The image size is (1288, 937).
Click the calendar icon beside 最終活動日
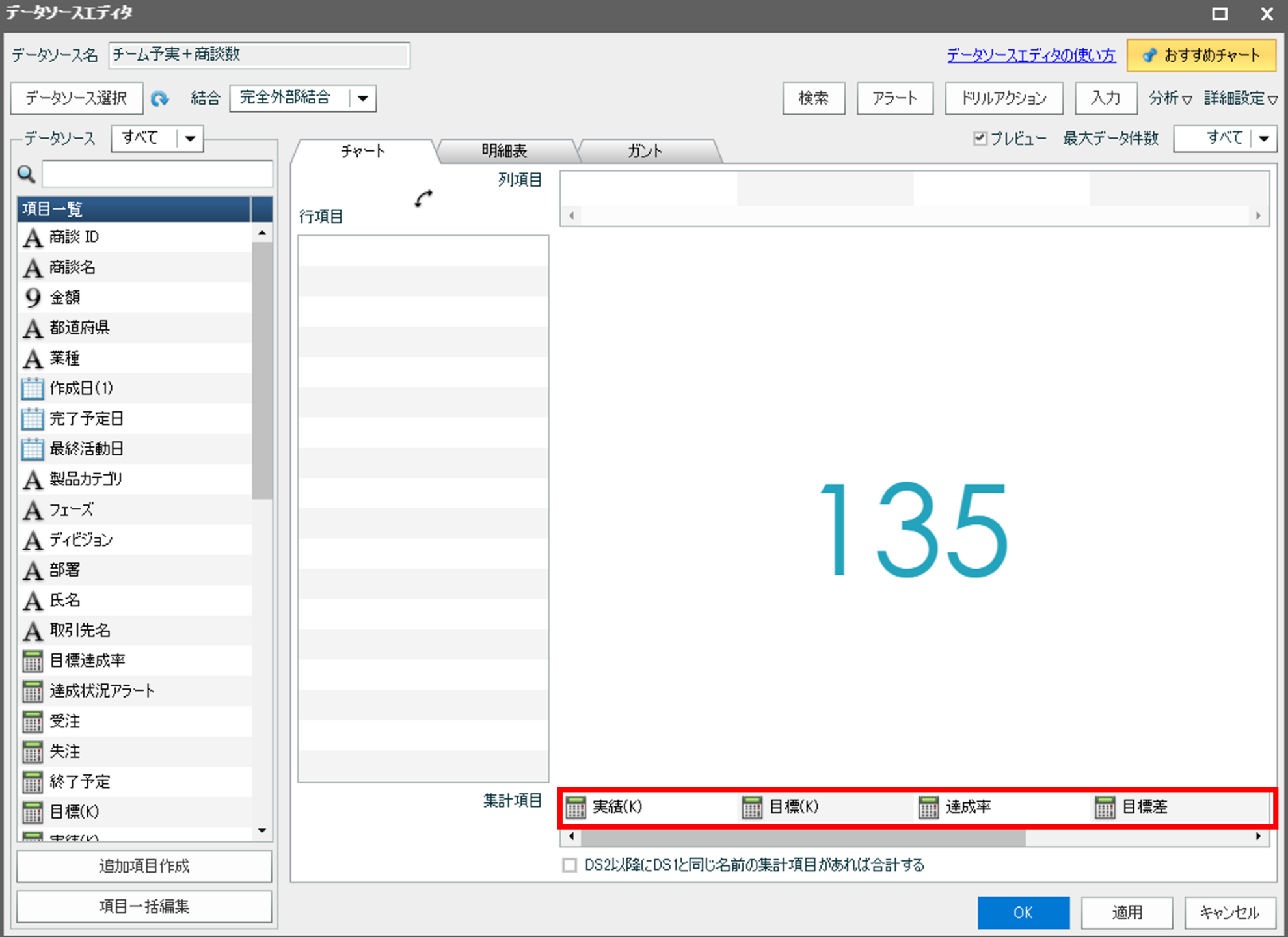(x=33, y=449)
